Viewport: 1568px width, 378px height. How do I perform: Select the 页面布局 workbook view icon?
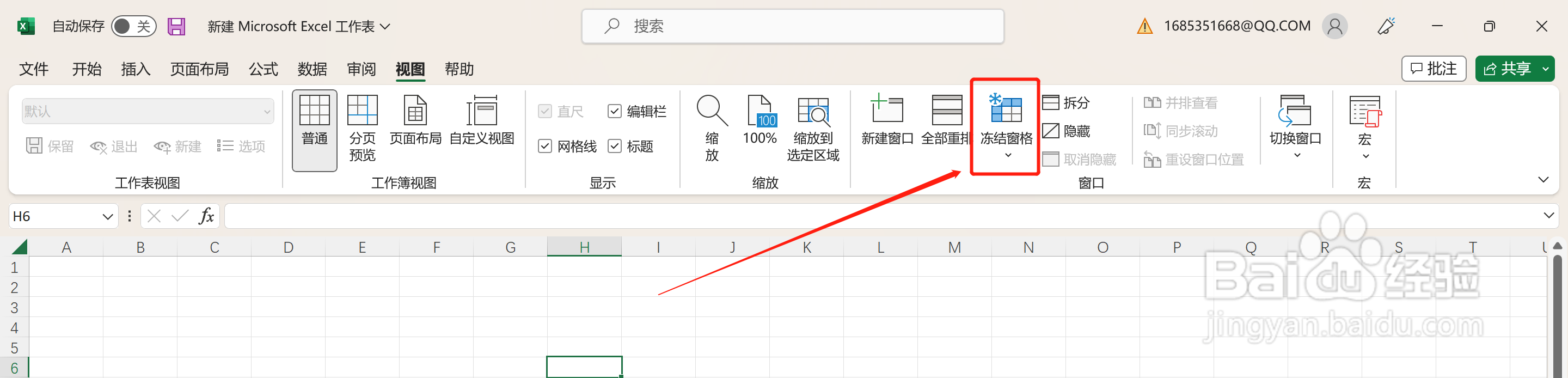(x=415, y=120)
